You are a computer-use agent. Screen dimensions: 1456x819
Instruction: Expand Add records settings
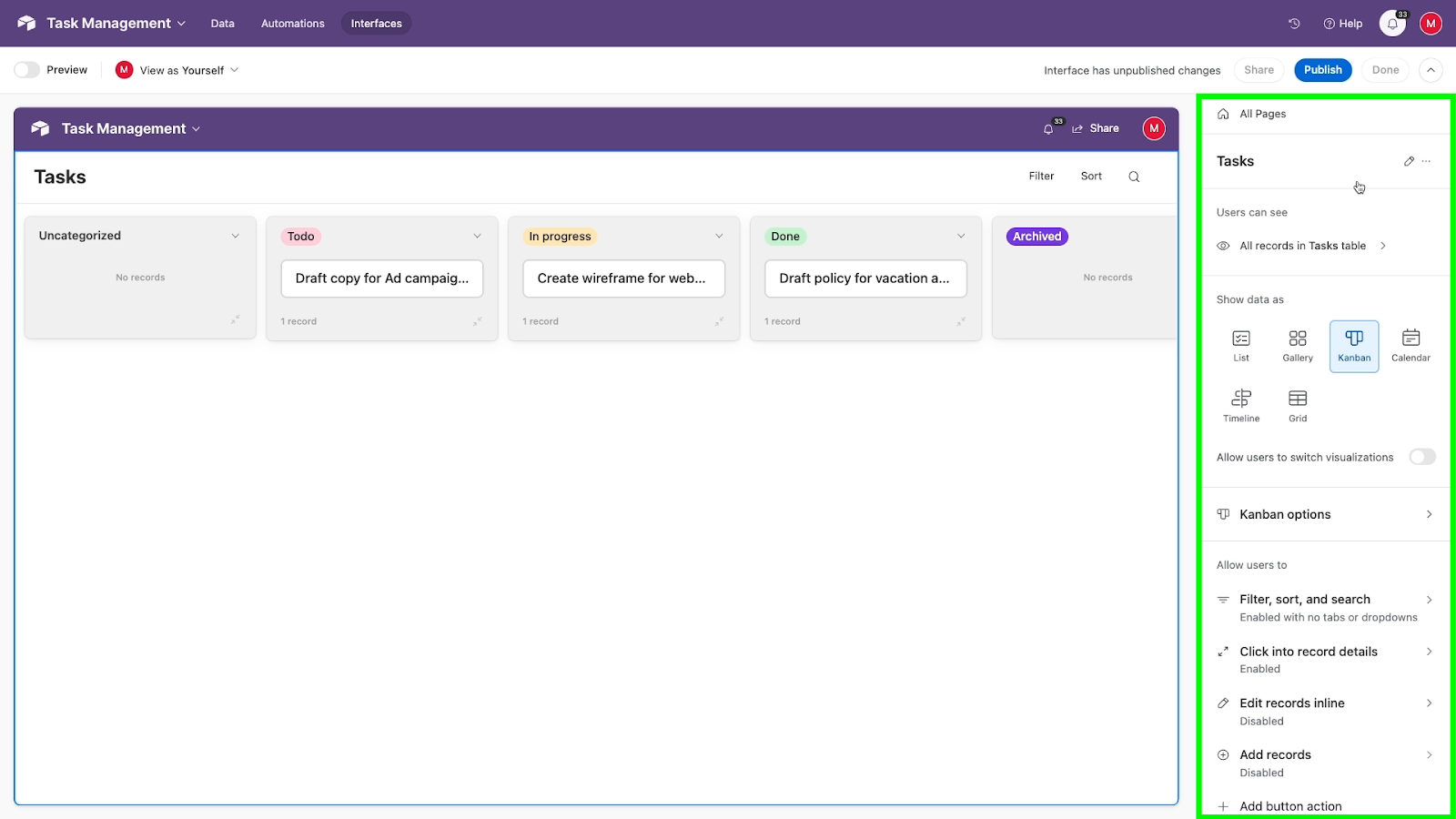(x=1326, y=763)
